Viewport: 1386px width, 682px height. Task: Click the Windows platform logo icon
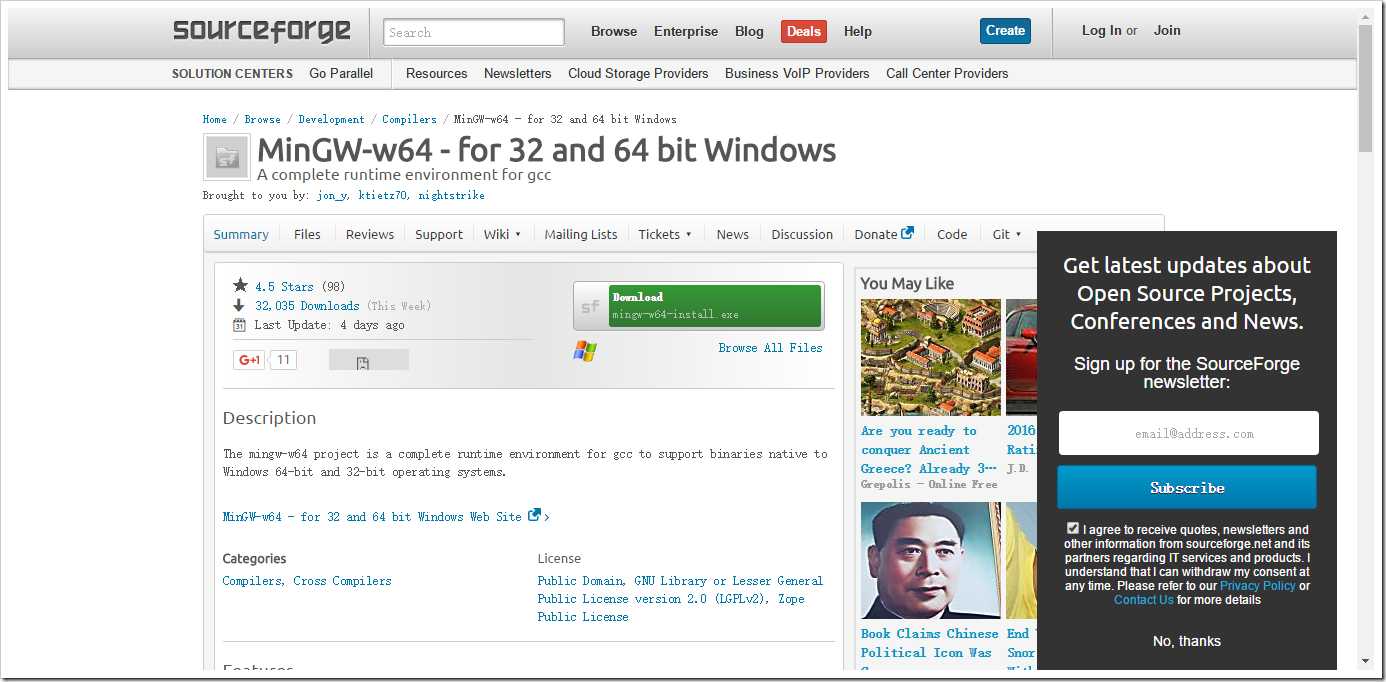585,350
